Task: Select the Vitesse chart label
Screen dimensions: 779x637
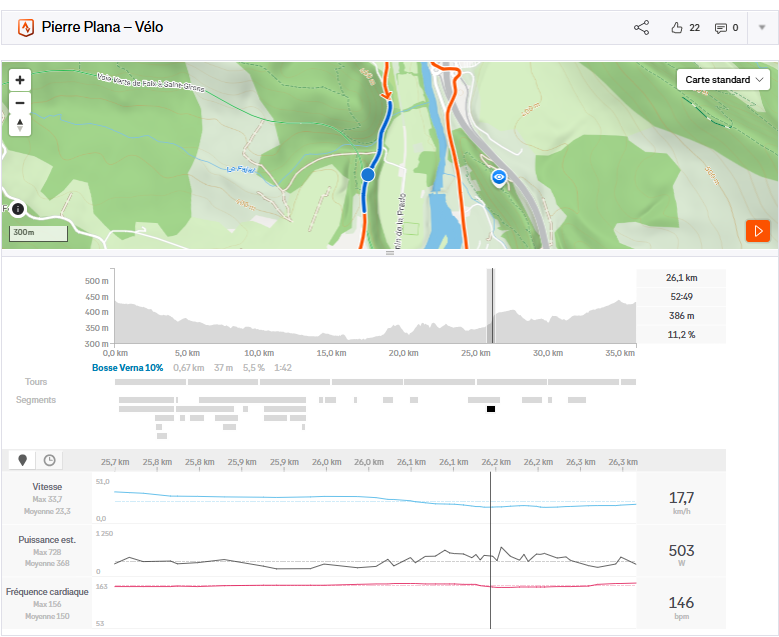Action: [47, 486]
